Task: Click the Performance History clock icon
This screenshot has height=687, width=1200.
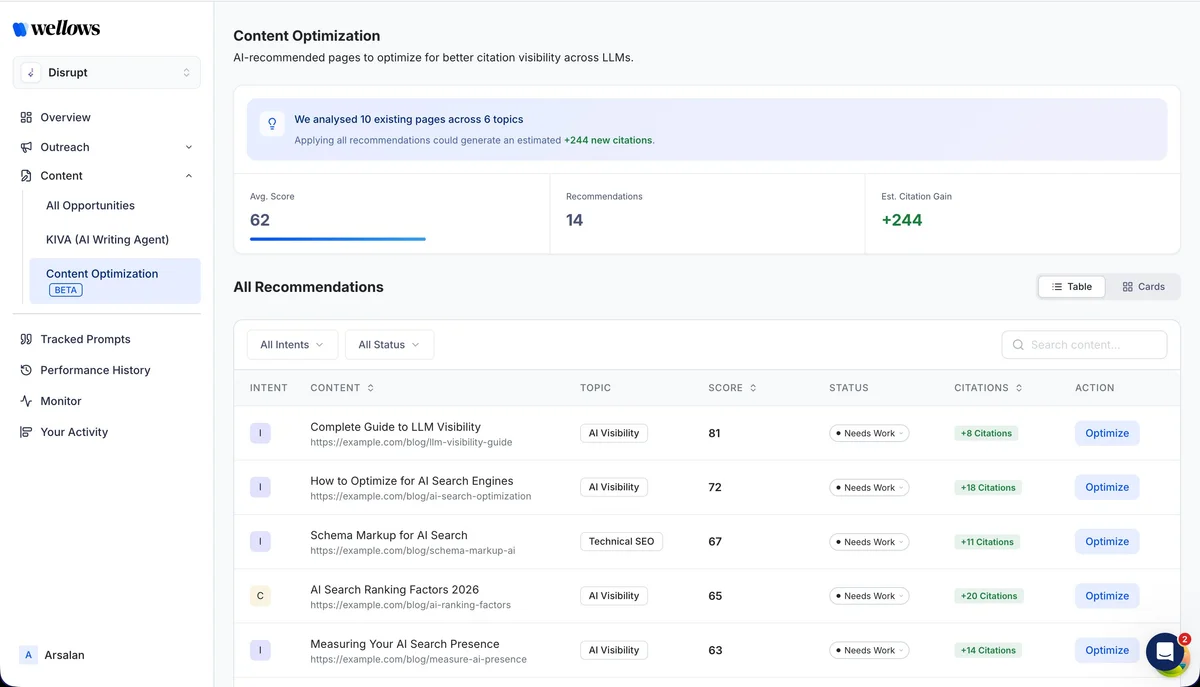Action: (26, 370)
